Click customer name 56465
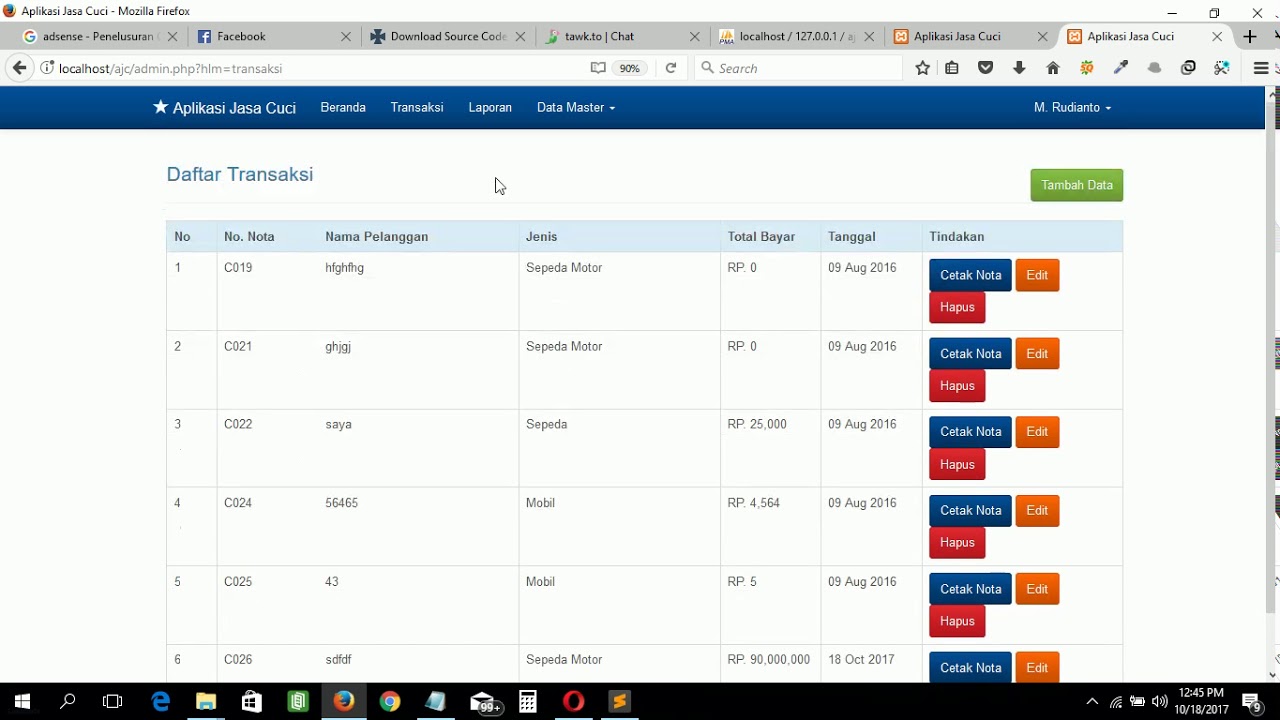 tap(341, 503)
